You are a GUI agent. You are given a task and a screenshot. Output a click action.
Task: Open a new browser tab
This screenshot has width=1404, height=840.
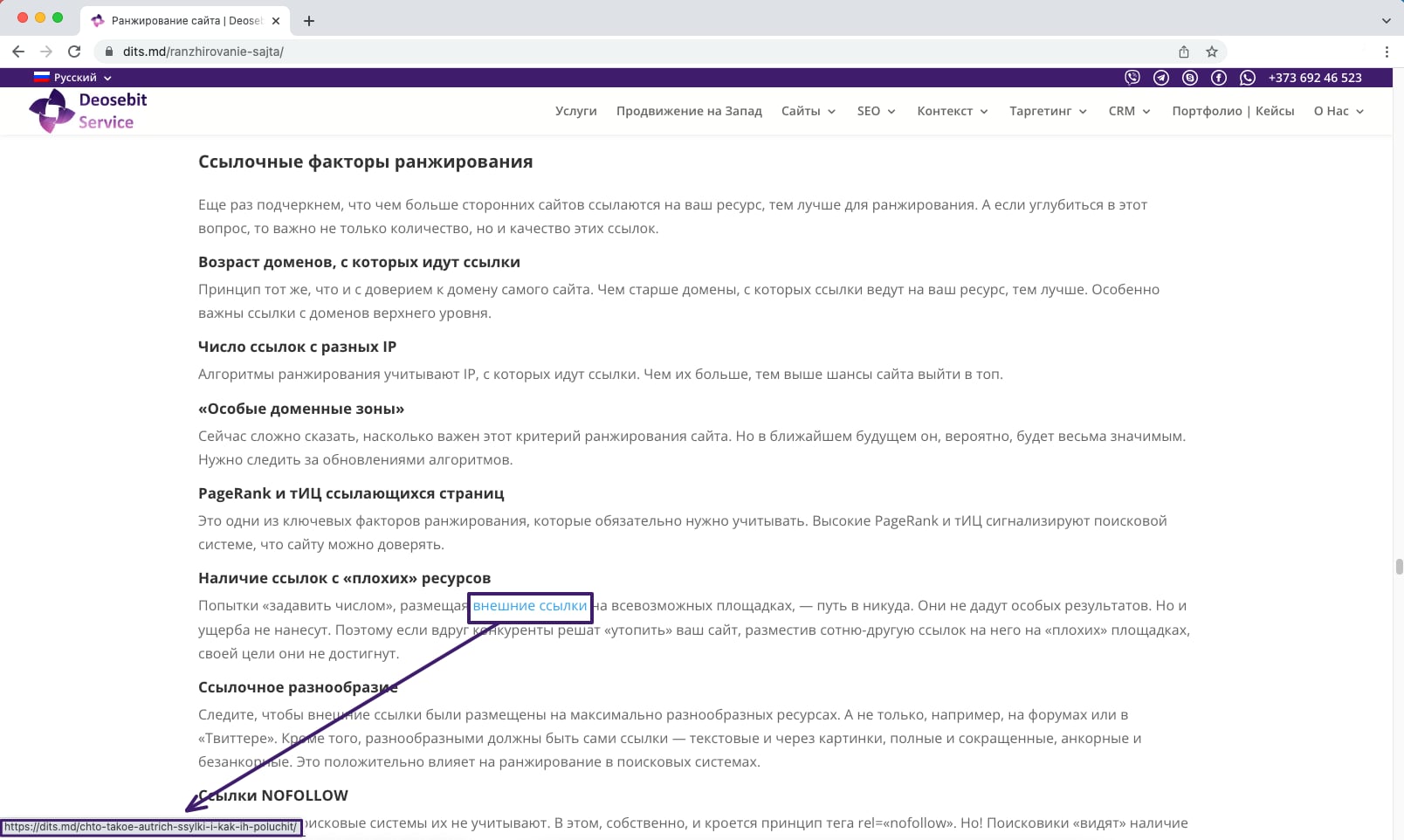click(309, 21)
